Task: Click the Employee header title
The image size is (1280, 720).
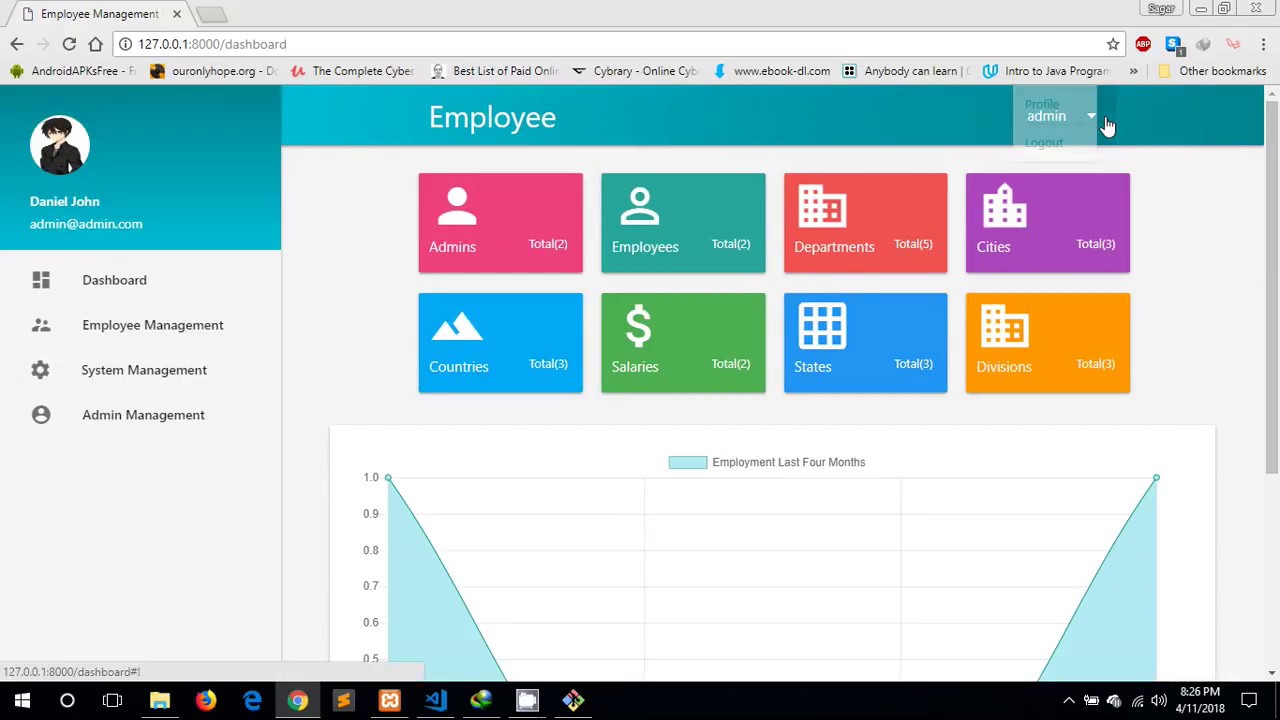Action: point(492,117)
